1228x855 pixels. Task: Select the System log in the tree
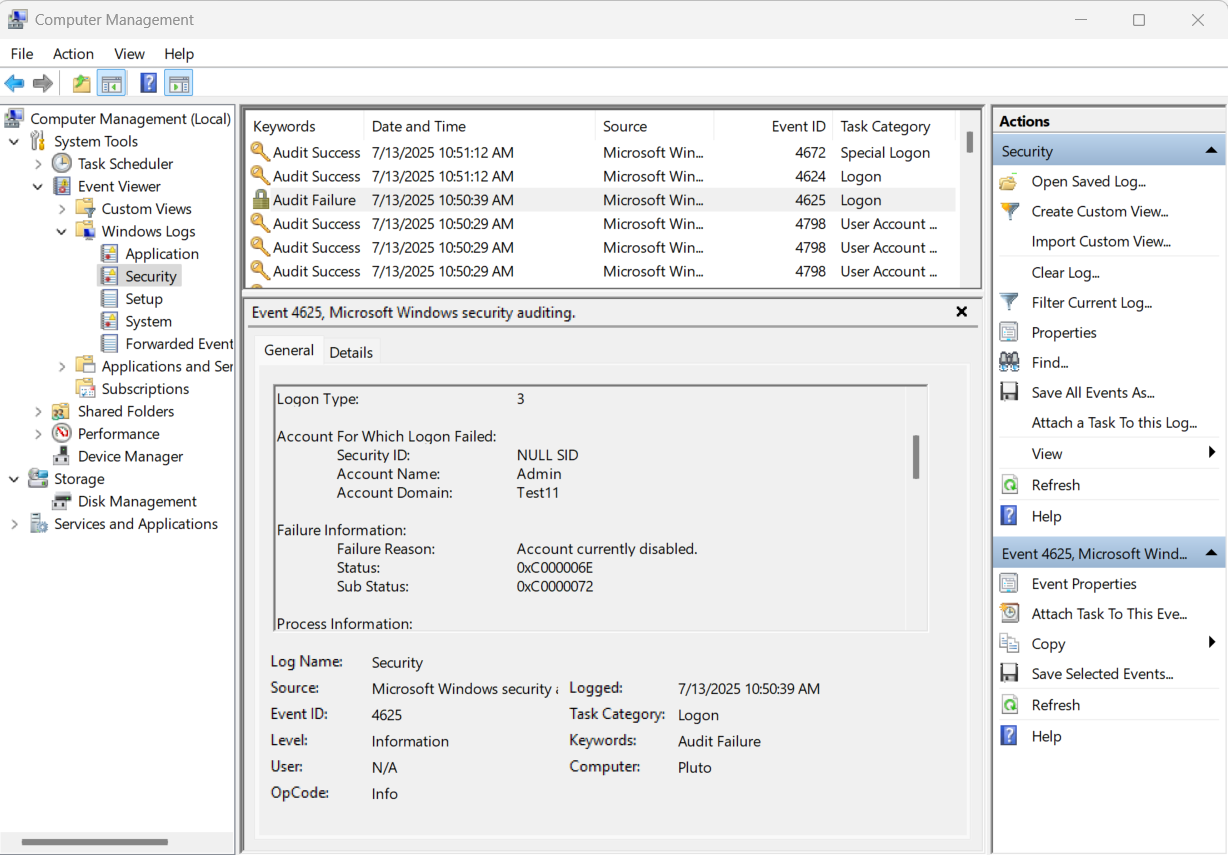148,322
